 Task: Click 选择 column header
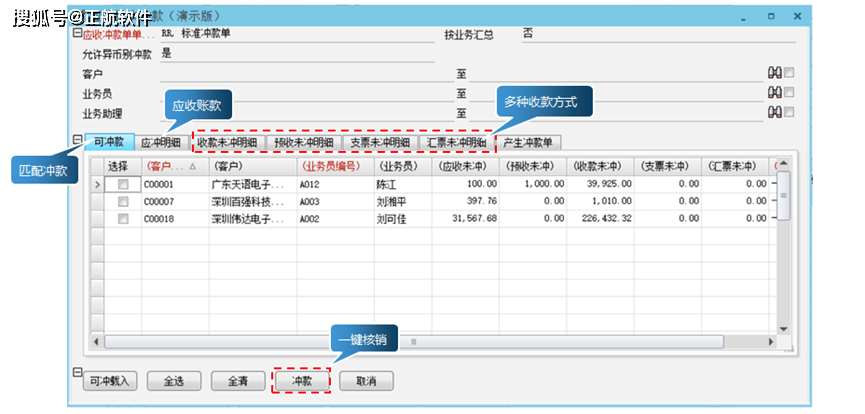point(123,166)
